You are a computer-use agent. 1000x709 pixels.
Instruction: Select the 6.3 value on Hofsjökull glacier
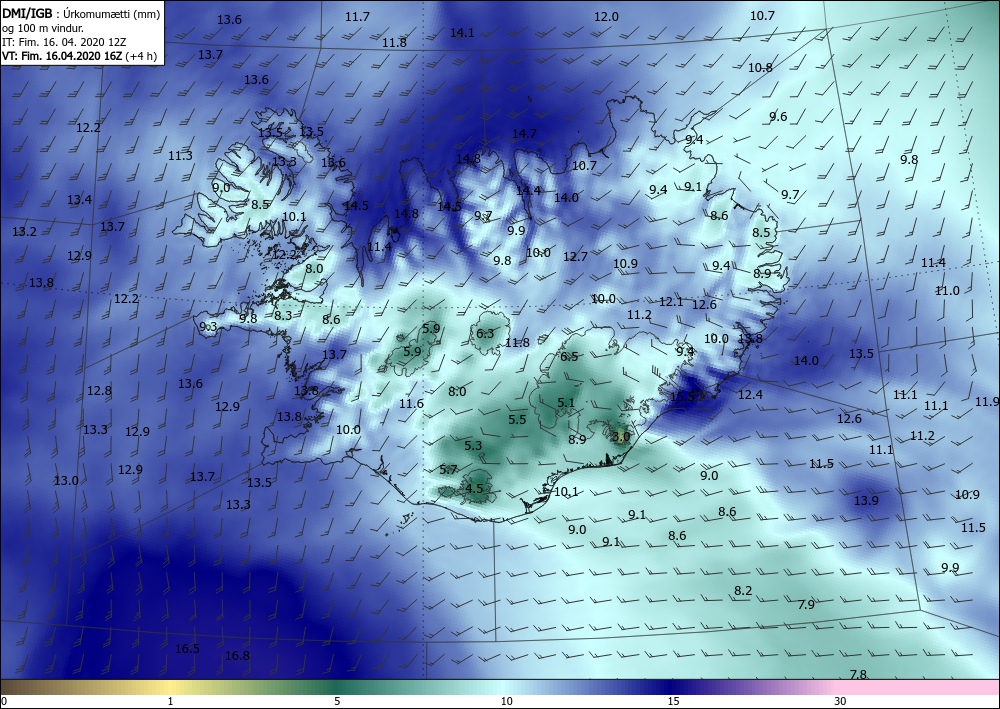pyautogui.click(x=485, y=333)
